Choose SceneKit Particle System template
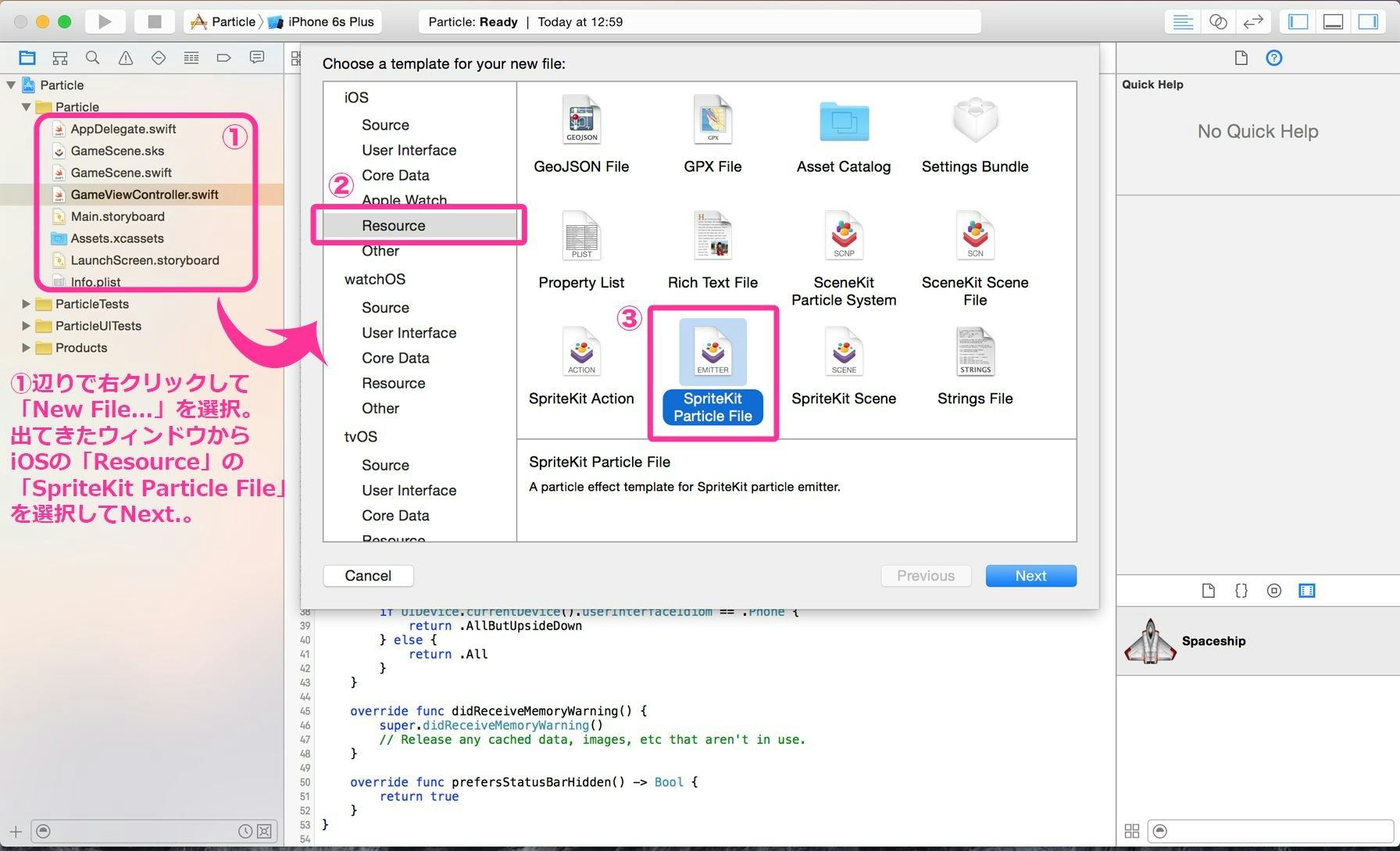Screen dimensions: 1400x851 (844, 259)
